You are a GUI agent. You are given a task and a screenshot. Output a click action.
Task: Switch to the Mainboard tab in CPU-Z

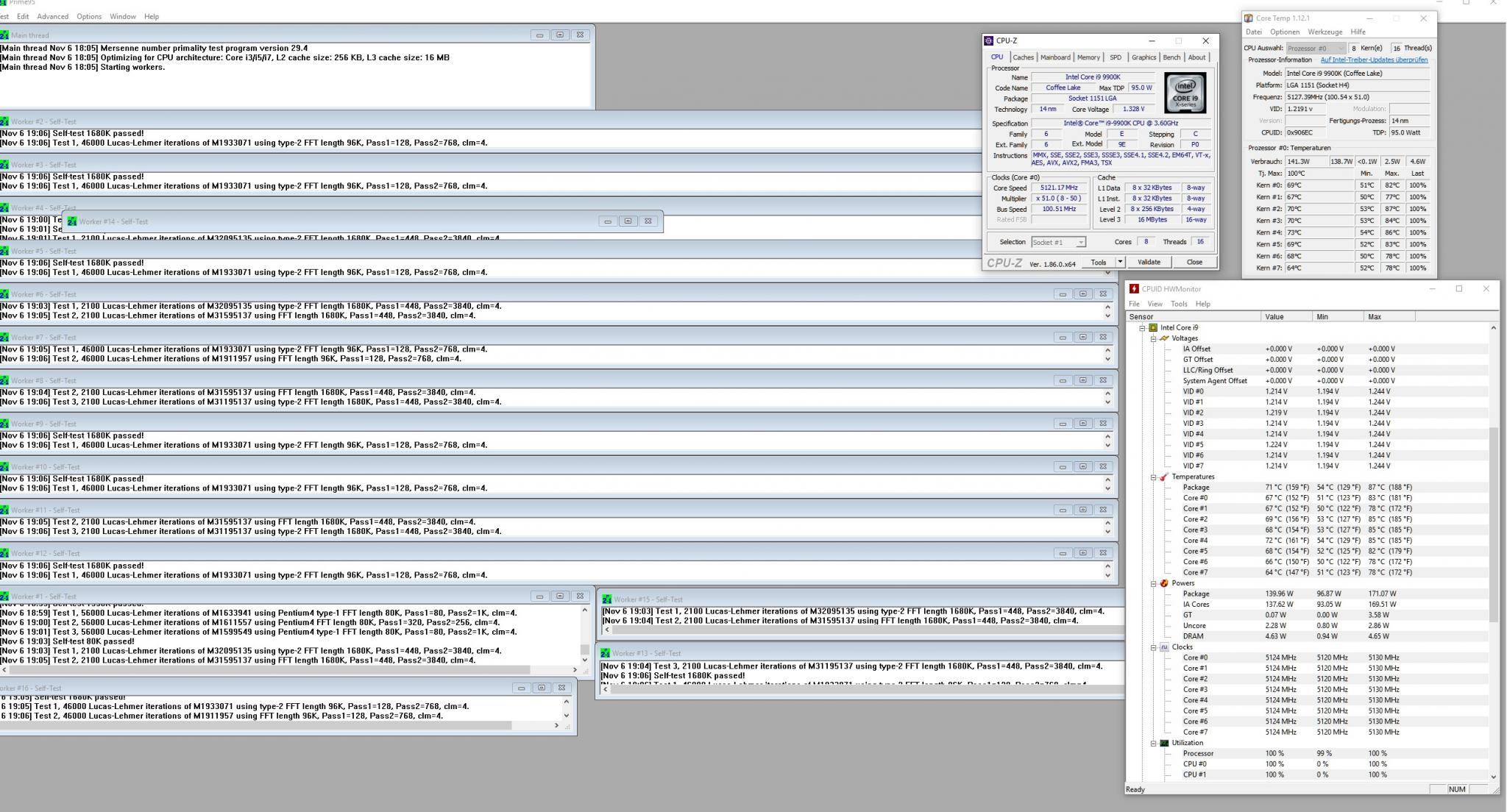coord(1054,57)
